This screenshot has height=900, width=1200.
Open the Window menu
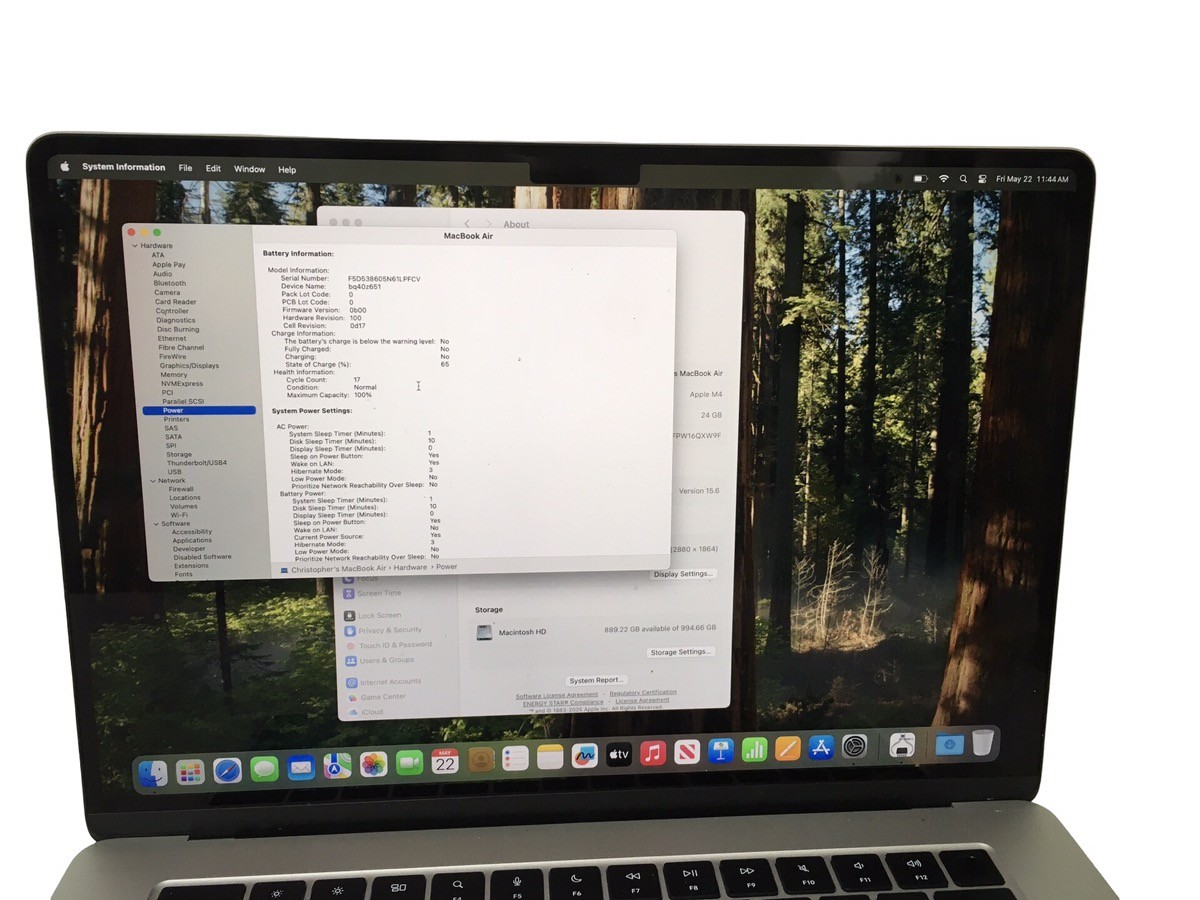250,169
